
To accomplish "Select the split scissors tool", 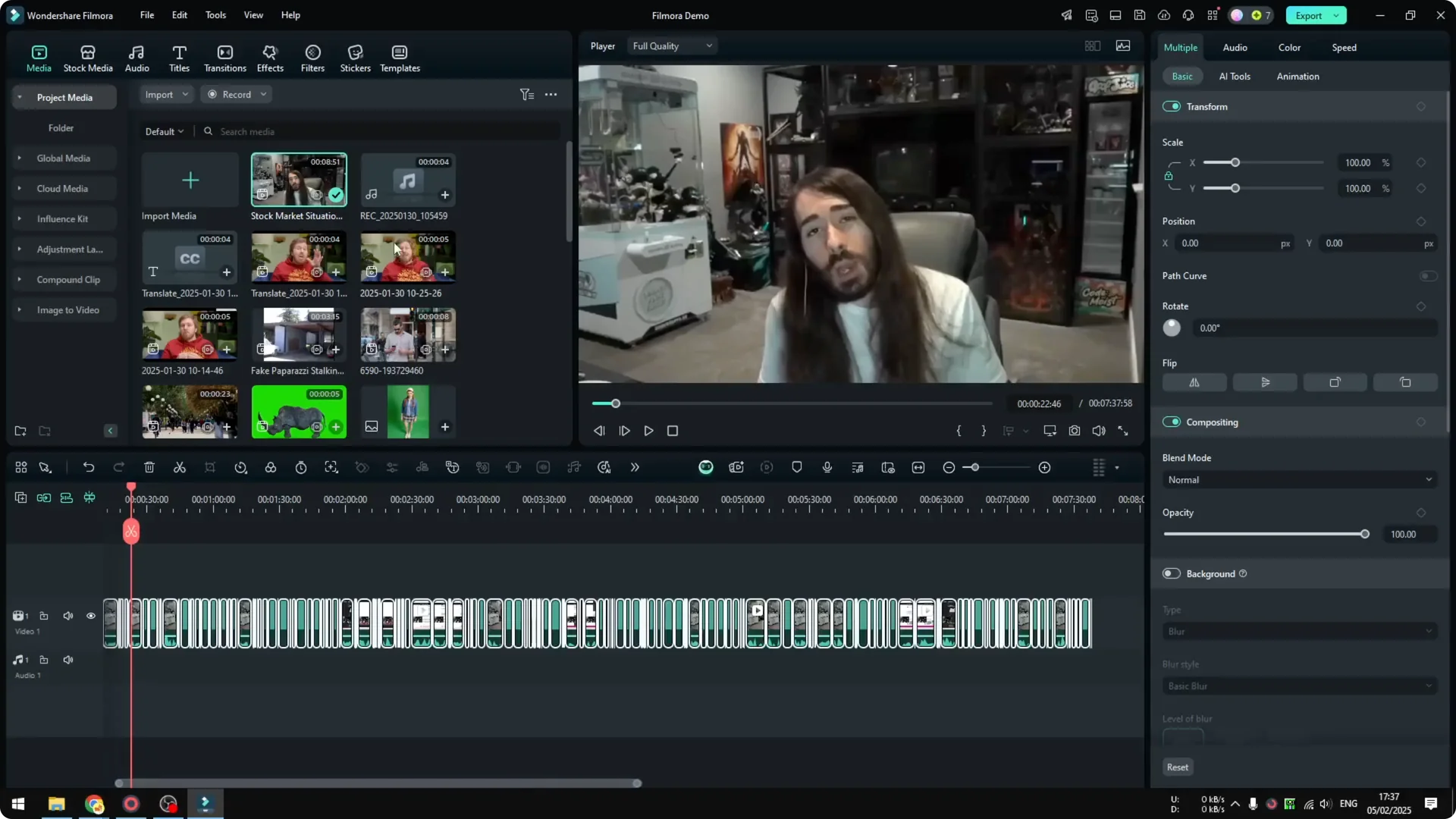I will pyautogui.click(x=180, y=468).
